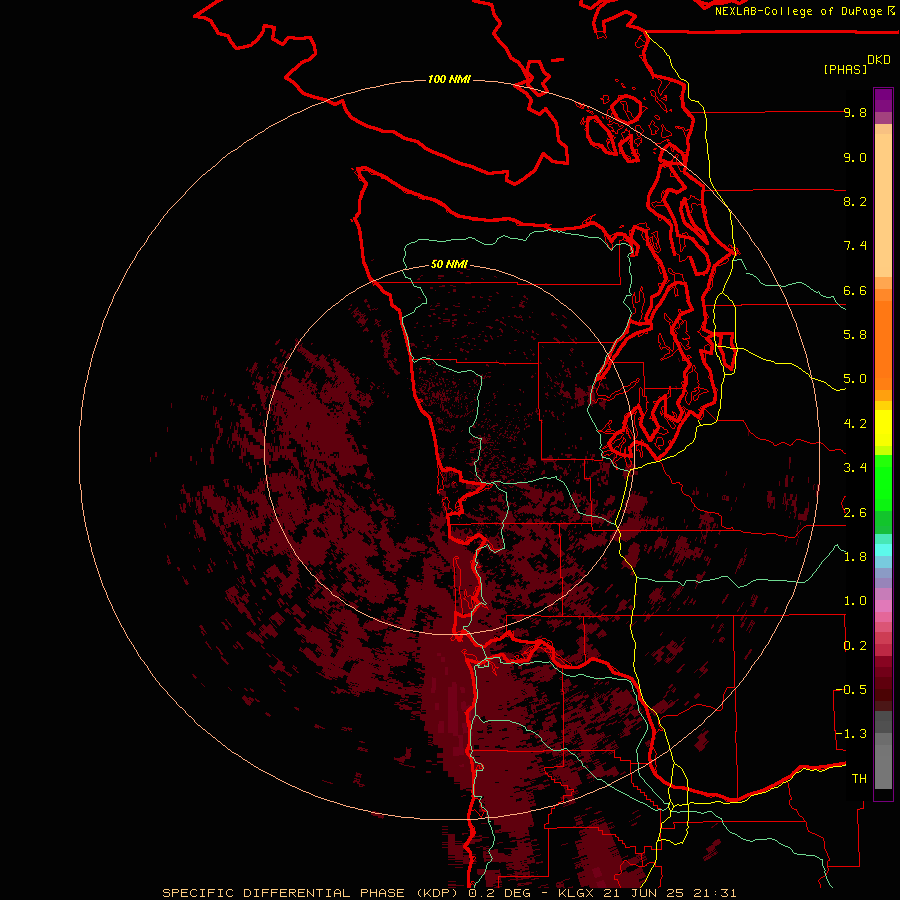
Task: Click the 0.2 scale value on the legend
Action: (x=855, y=646)
